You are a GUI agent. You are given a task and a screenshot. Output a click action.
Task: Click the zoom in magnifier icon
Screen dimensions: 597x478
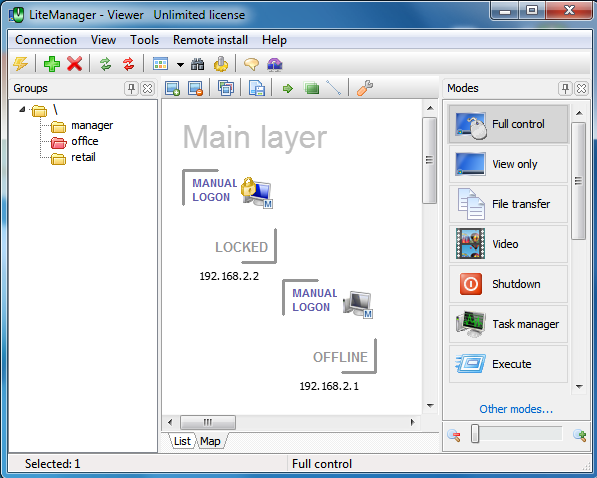pos(579,435)
